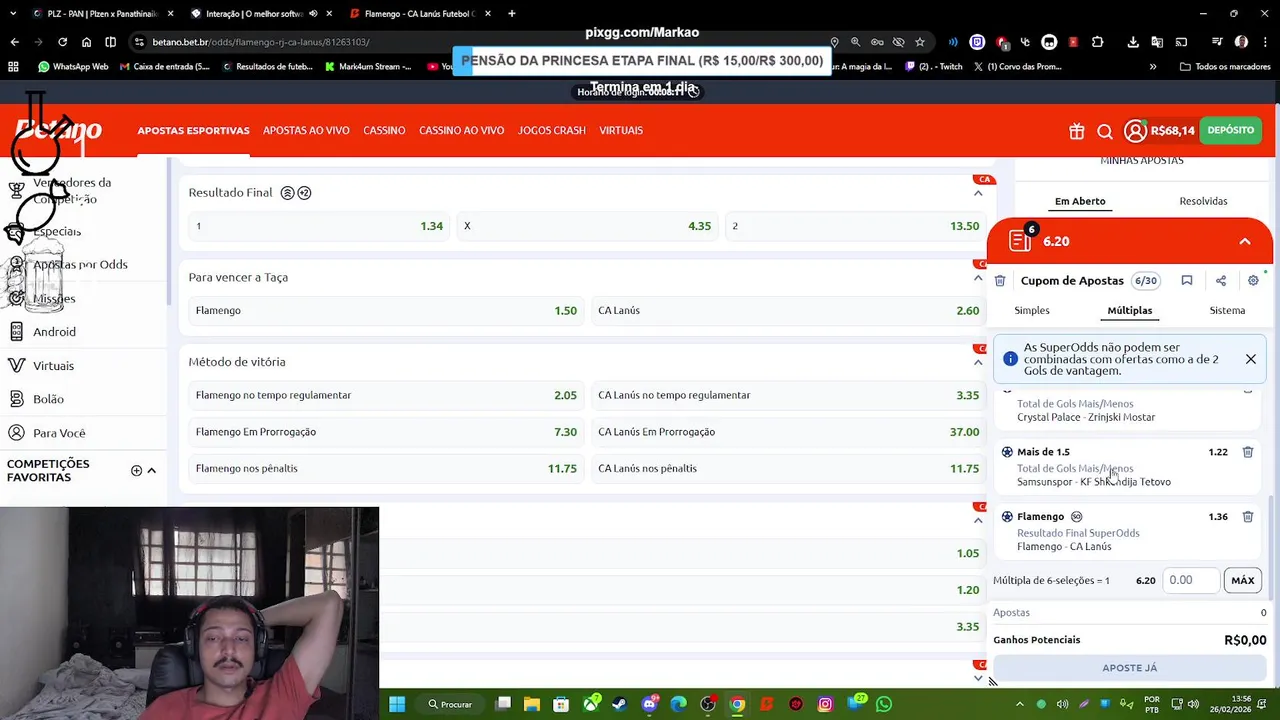This screenshot has width=1280, height=720.
Task: Open Em Aberto bets tab
Action: (1080, 201)
